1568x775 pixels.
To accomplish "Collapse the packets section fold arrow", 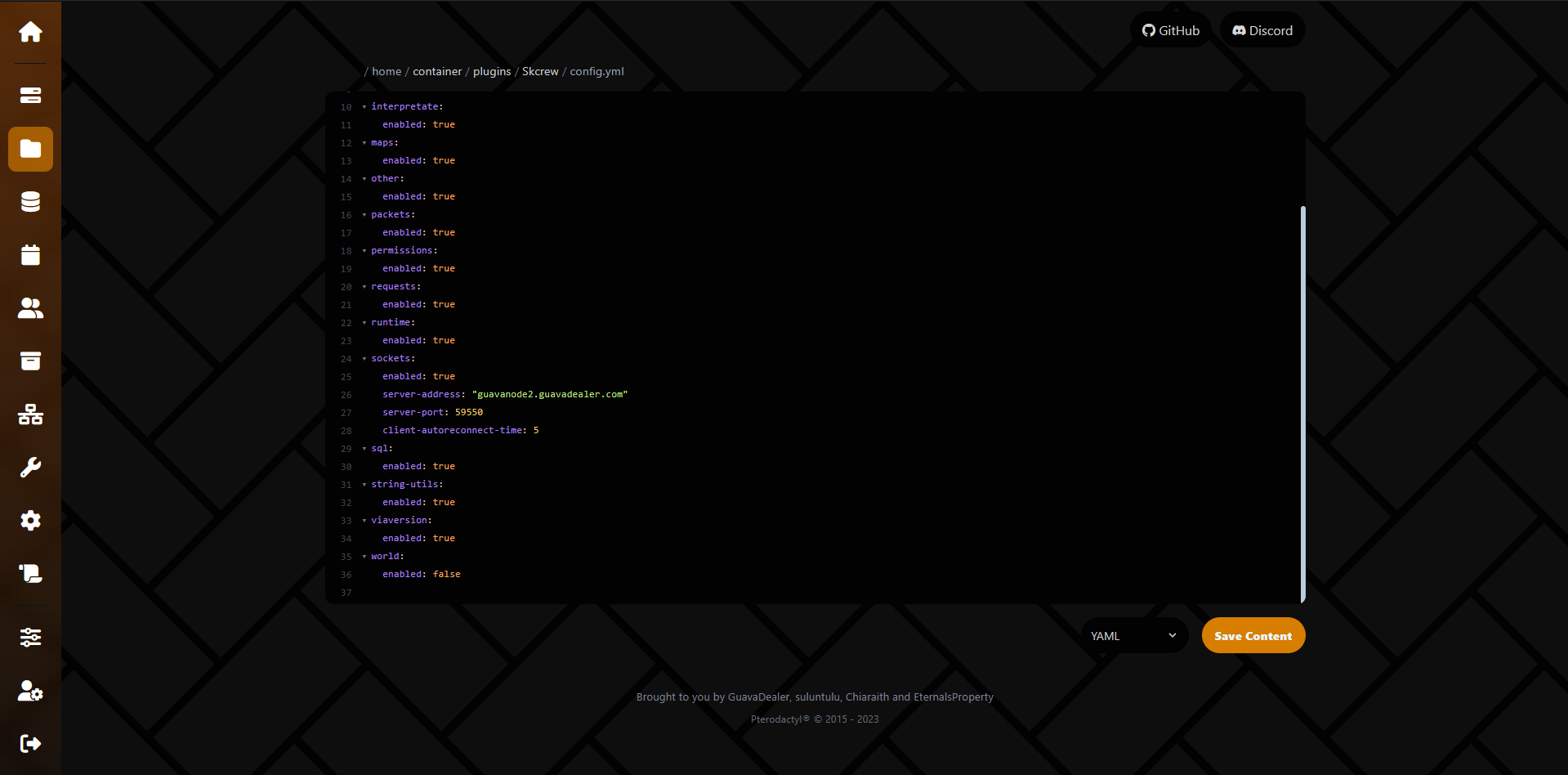I will pyautogui.click(x=364, y=214).
